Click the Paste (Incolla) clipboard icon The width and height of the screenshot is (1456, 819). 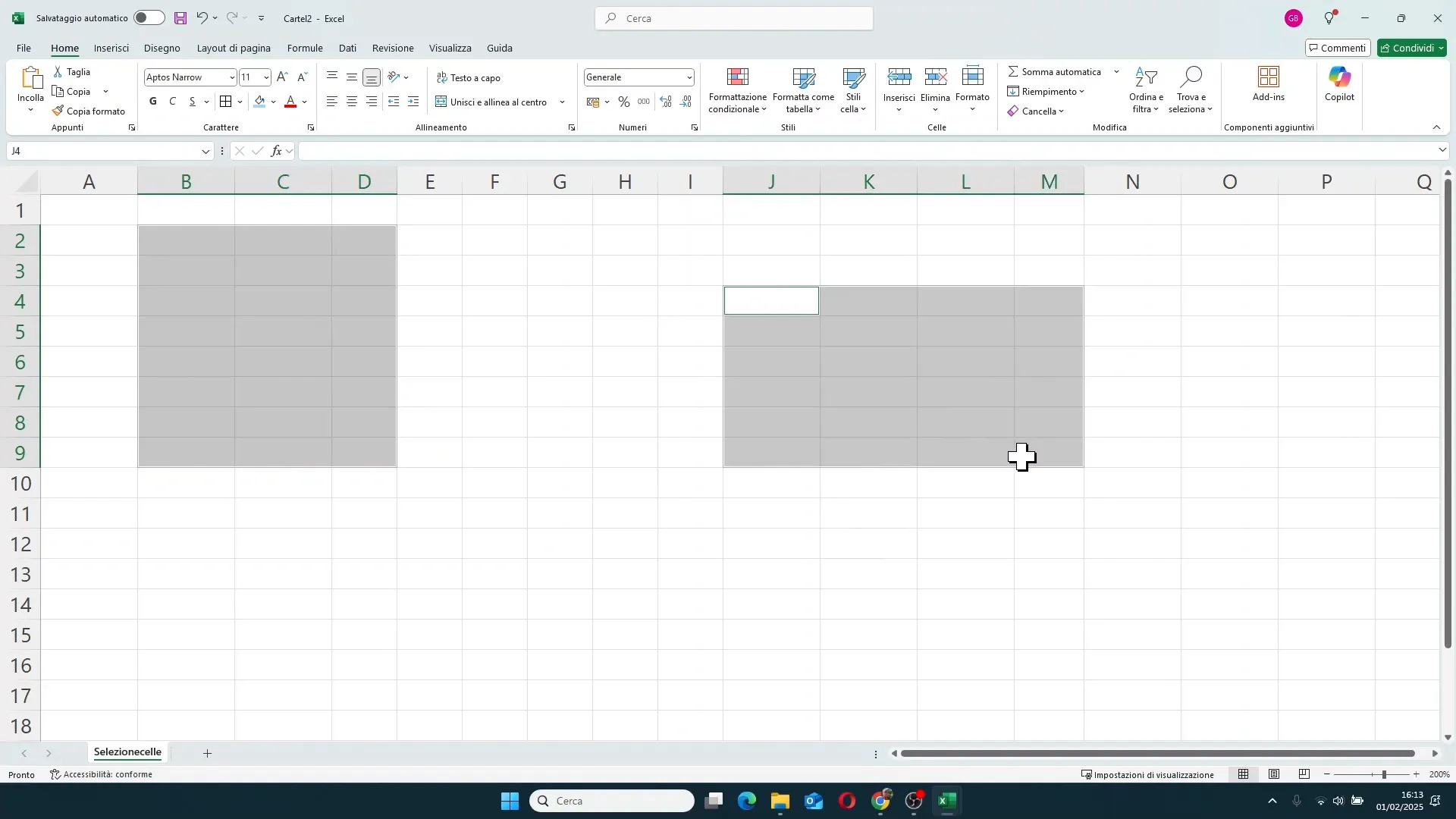pyautogui.click(x=31, y=78)
